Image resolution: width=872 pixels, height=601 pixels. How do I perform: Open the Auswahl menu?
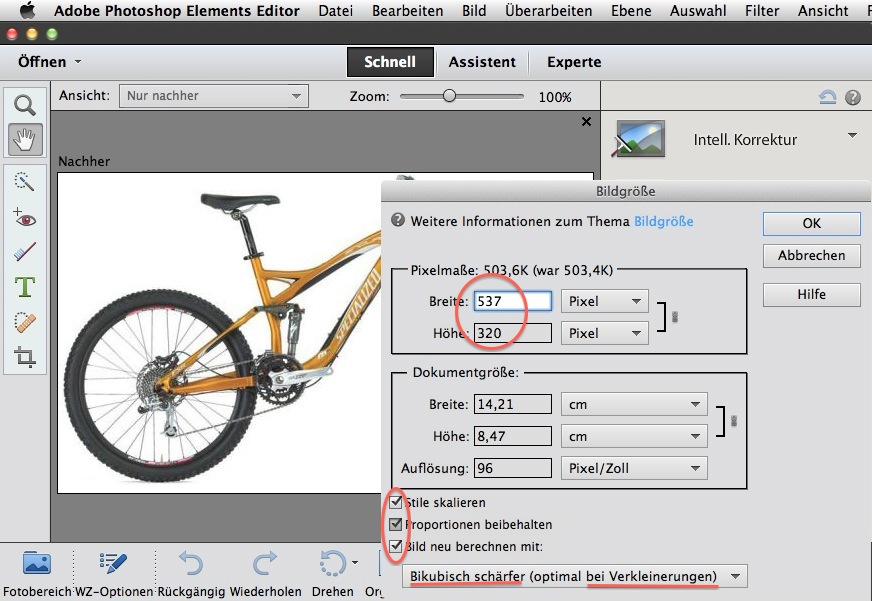698,10
